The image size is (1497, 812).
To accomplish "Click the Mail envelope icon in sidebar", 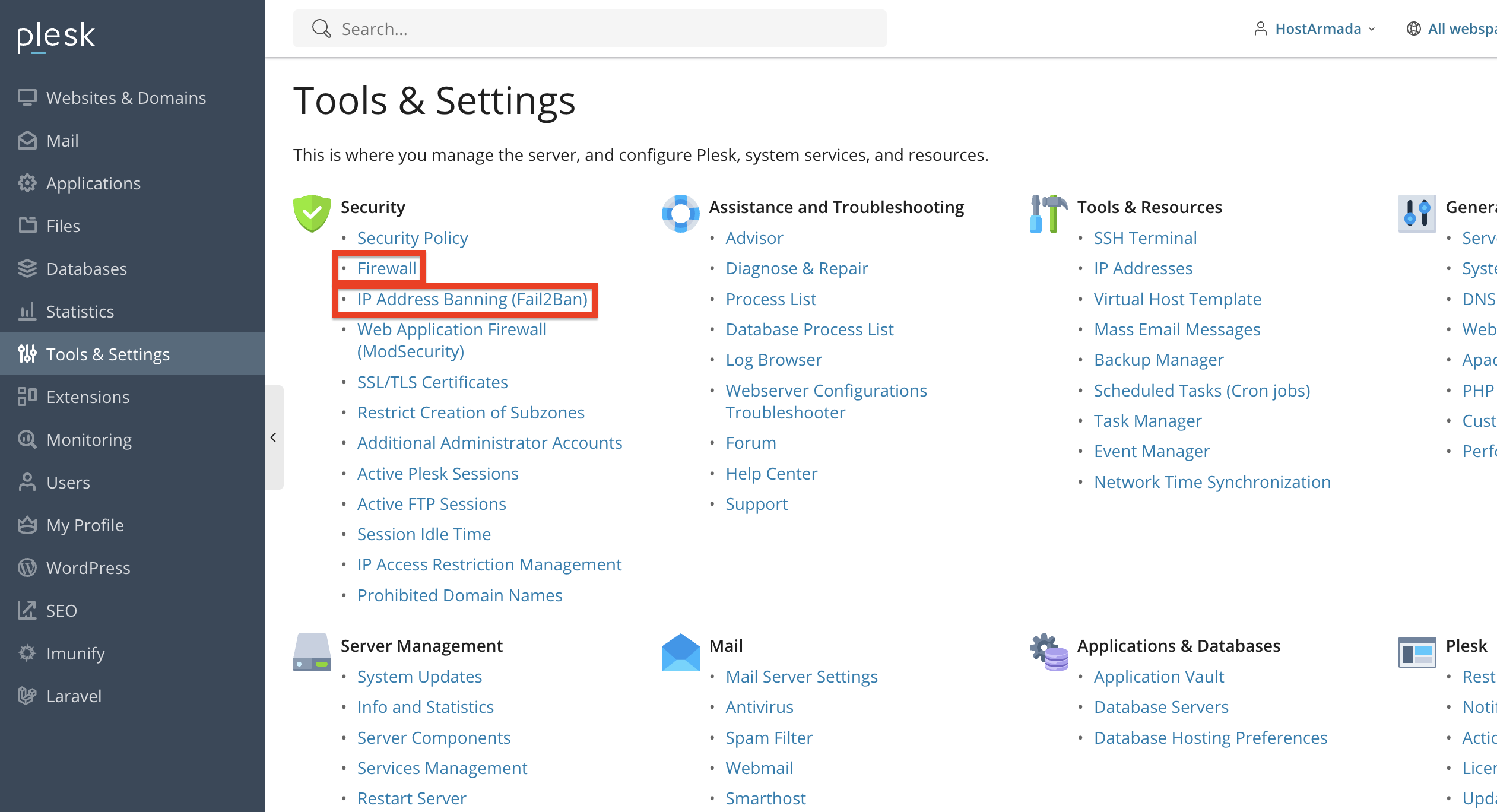I will coord(27,140).
